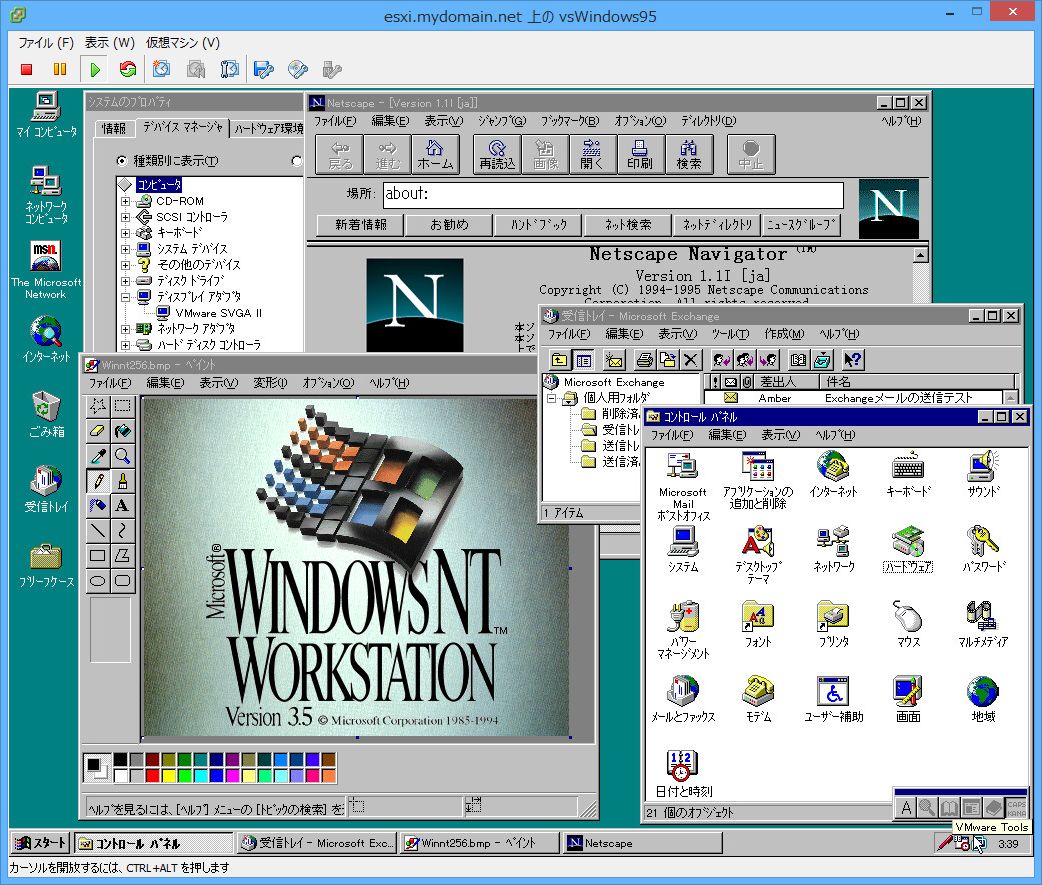
Task: Select the second view radio button in Device Manager
Action: [297, 161]
